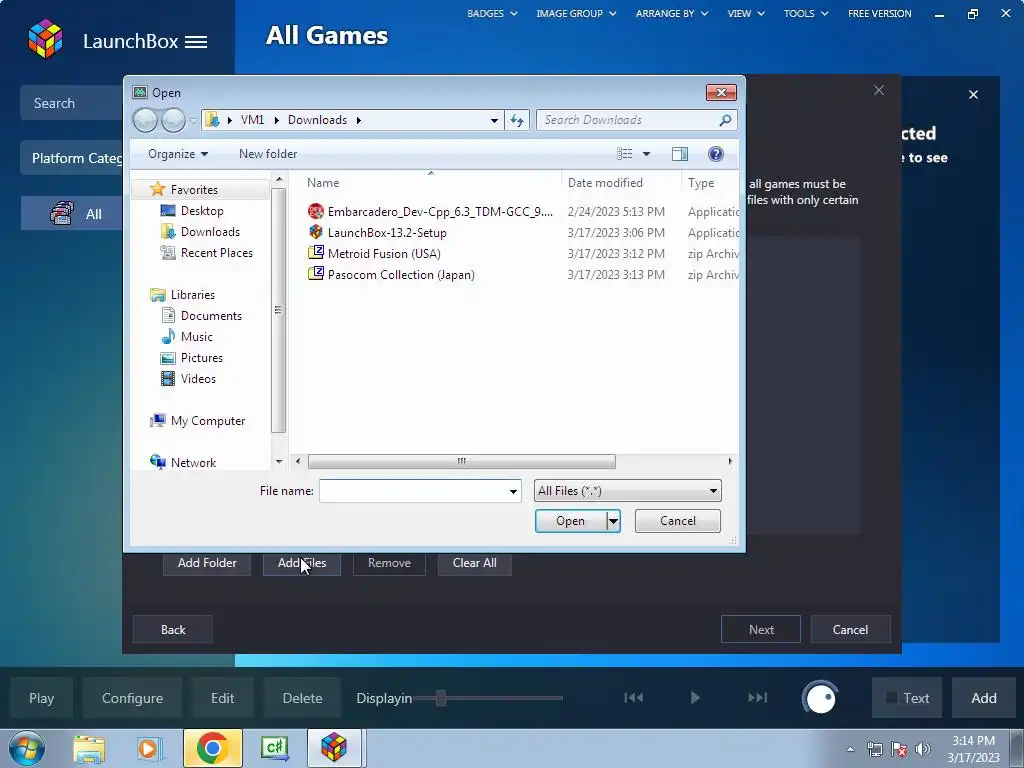Open the Organize dropdown
This screenshot has width=1024, height=768.
[178, 154]
